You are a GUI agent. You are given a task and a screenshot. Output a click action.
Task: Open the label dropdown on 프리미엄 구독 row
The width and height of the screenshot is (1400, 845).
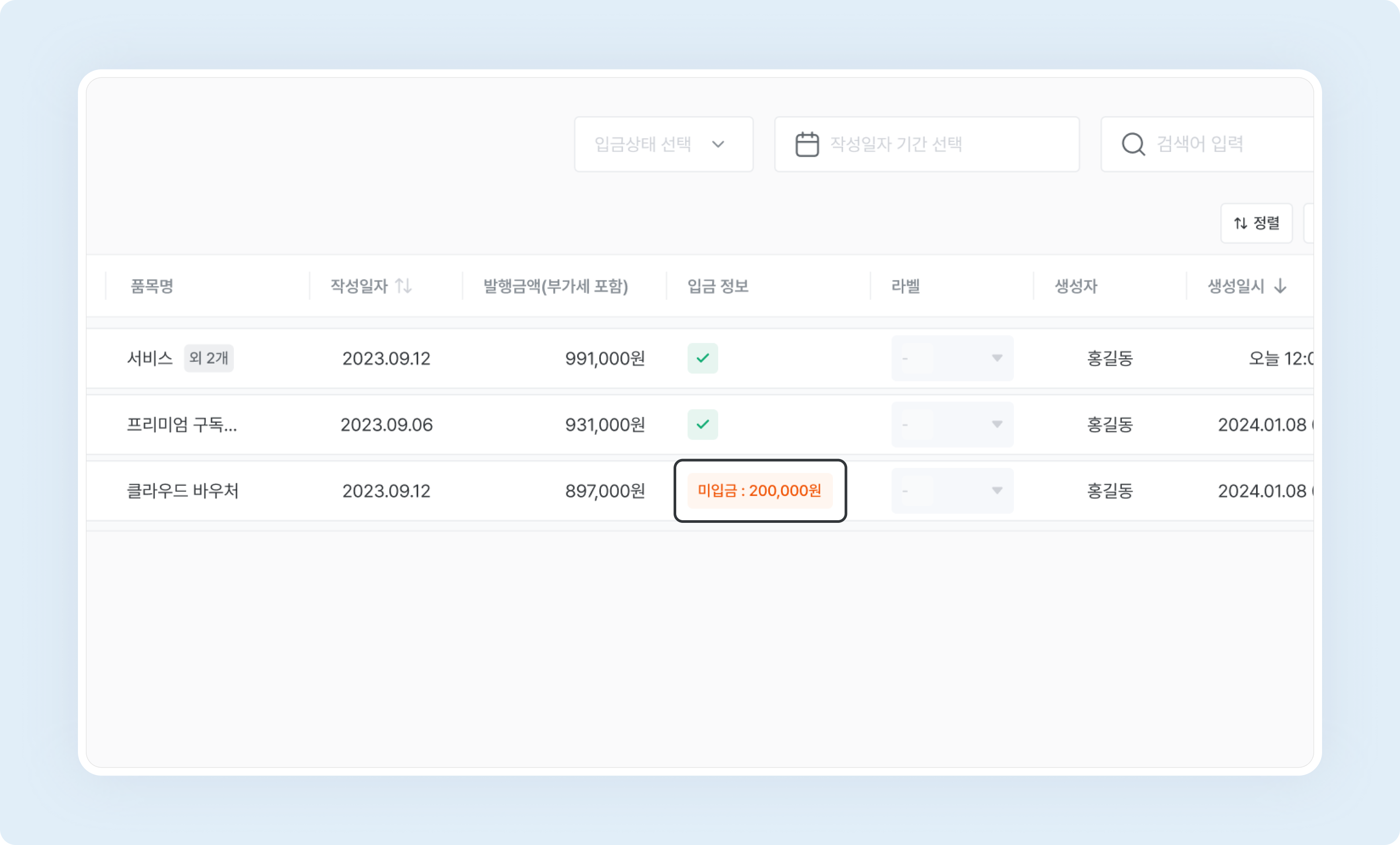952,424
